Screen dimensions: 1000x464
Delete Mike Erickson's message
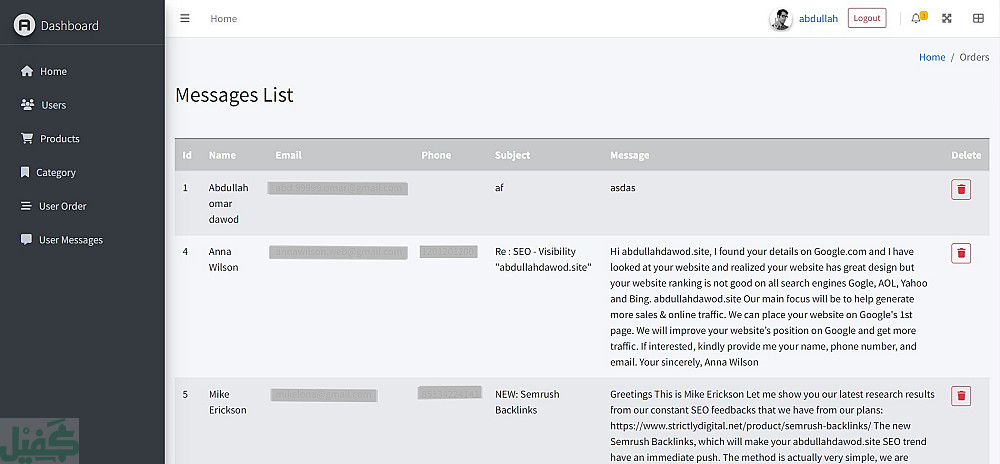(x=961, y=396)
